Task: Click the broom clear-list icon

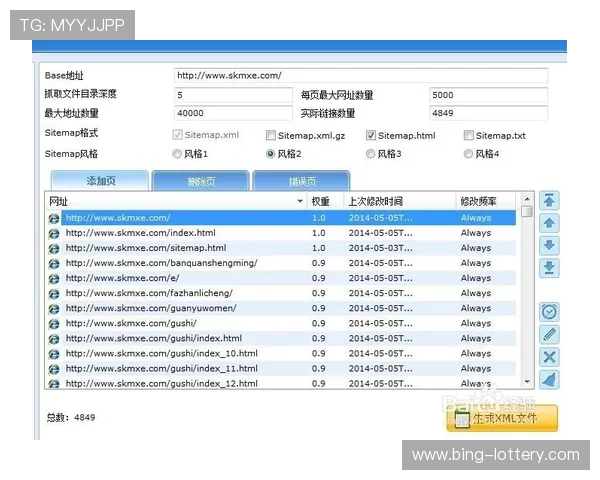Action: 549,380
